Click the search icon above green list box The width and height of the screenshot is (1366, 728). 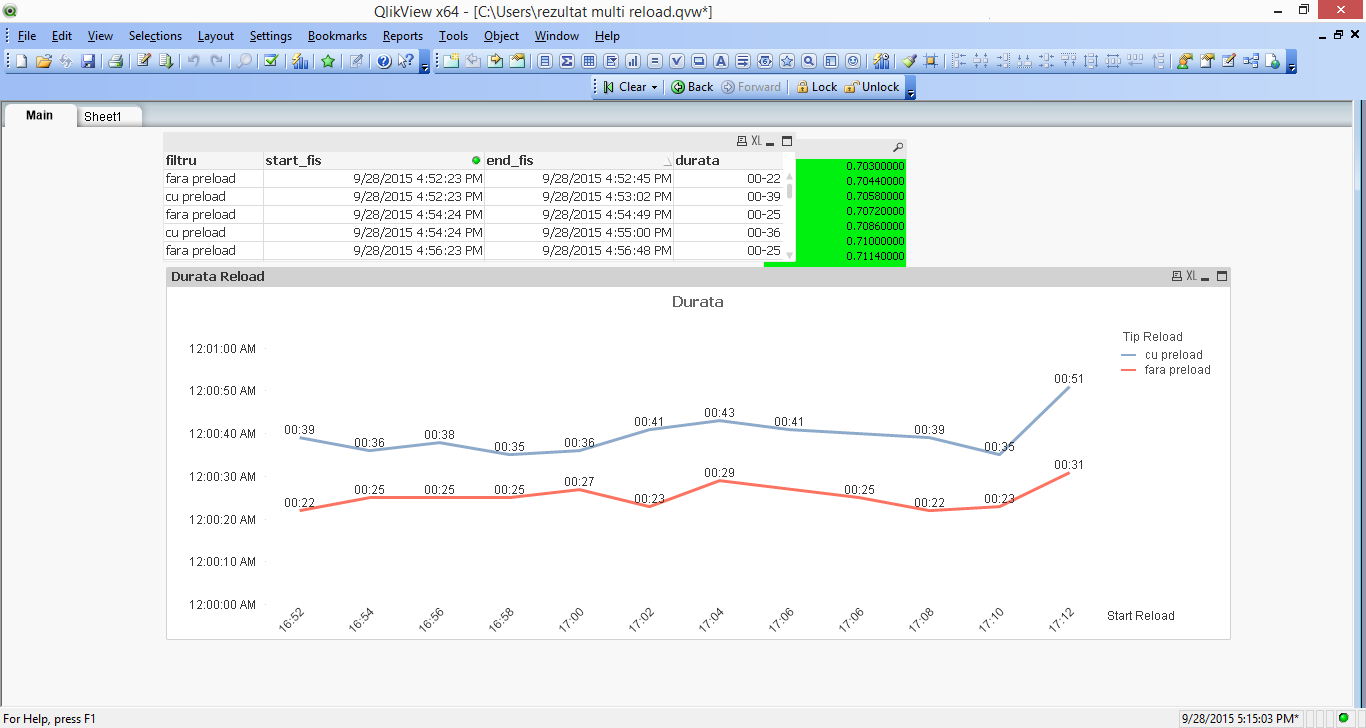coord(897,147)
